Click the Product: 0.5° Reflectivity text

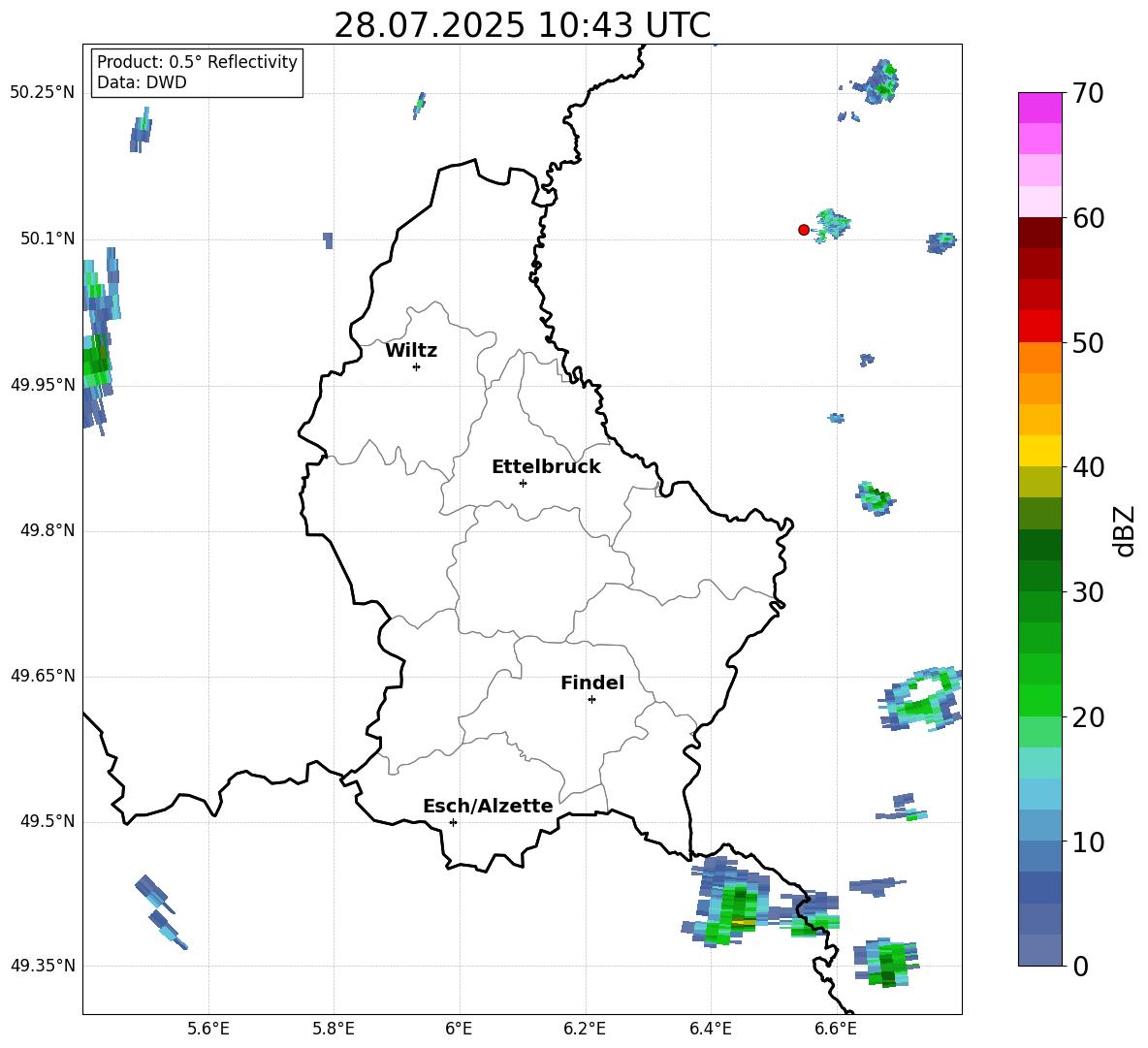tap(197, 62)
